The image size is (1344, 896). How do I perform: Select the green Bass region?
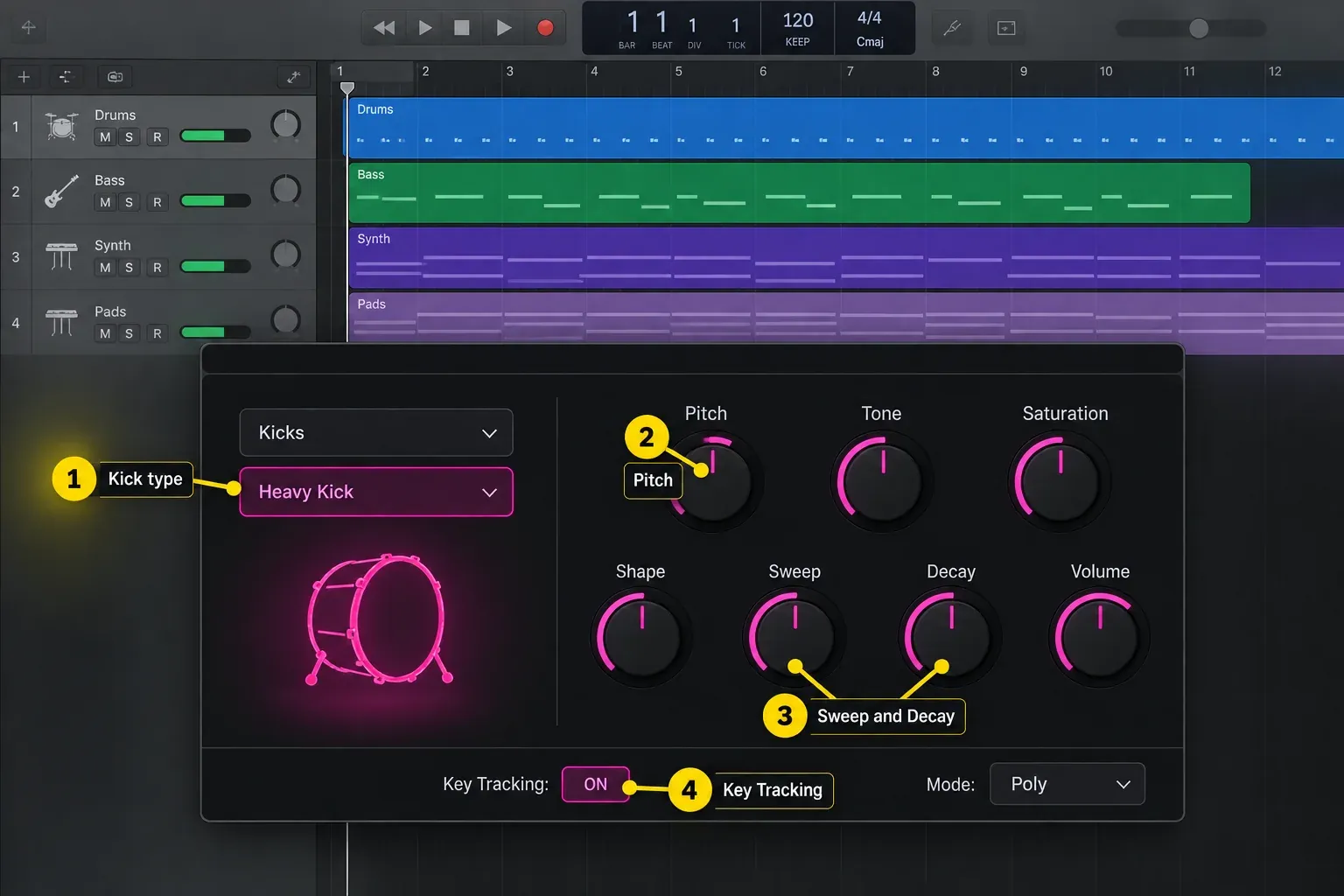[799, 192]
